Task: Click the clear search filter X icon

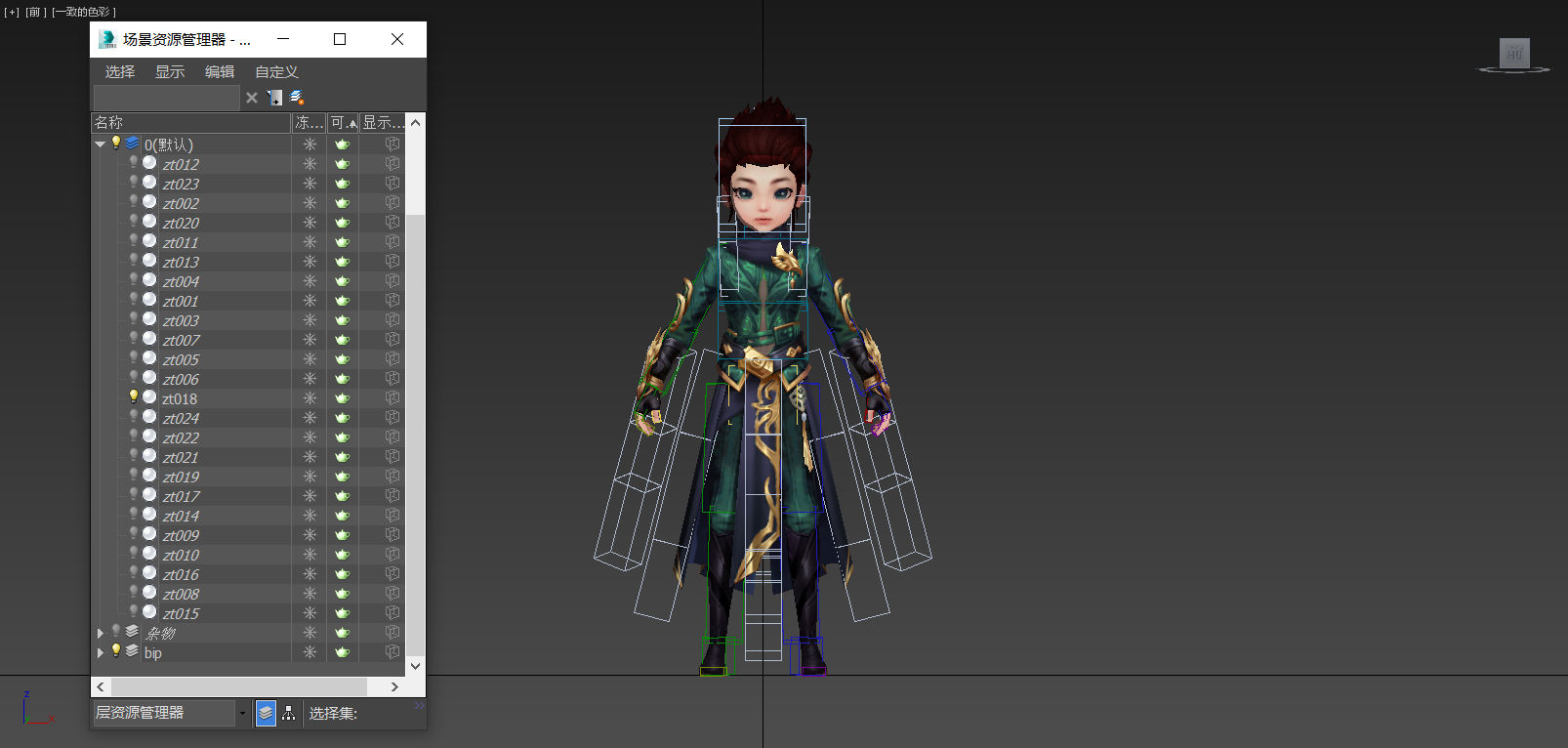Action: coord(252,98)
